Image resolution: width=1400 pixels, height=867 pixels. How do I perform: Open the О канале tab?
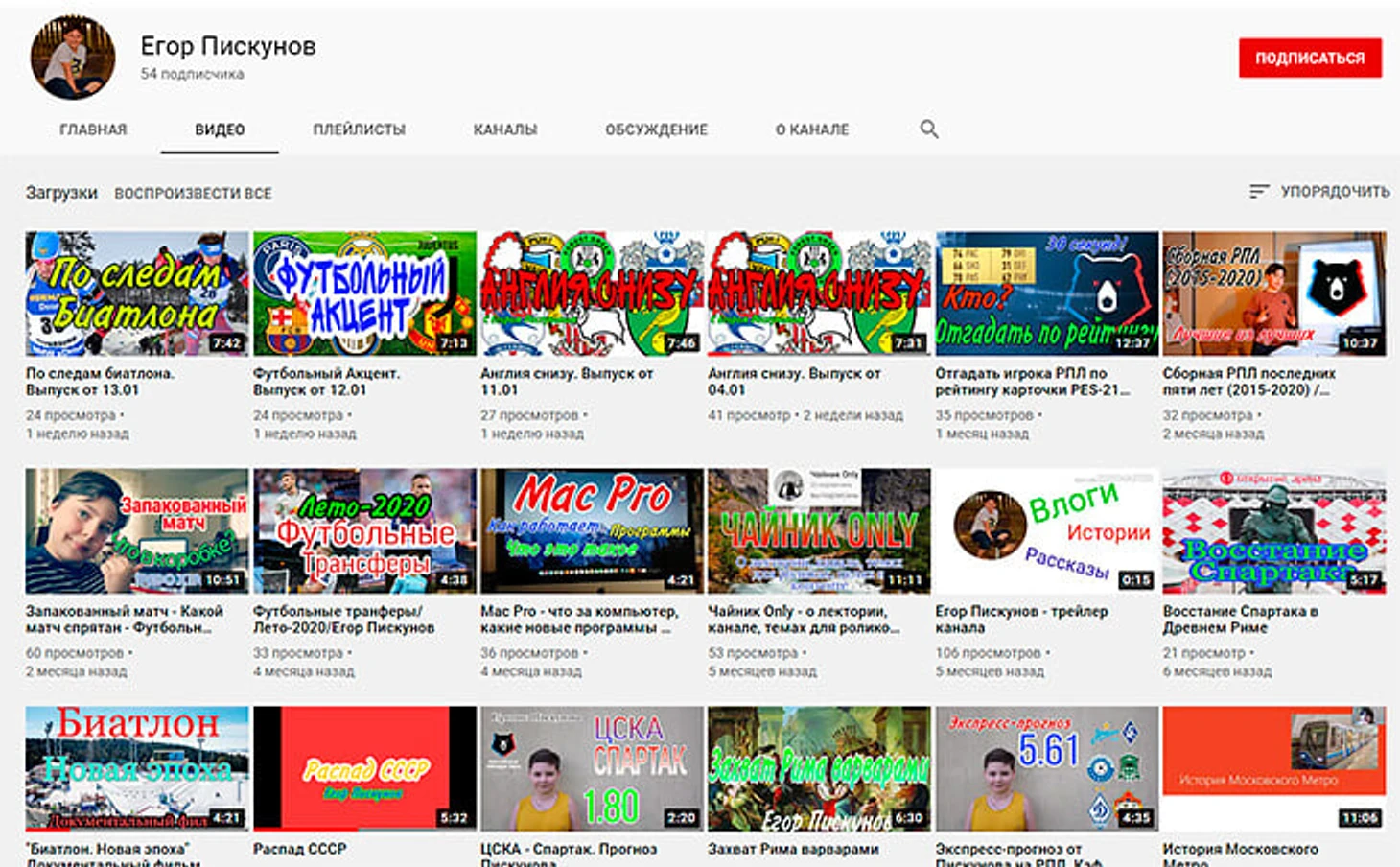(x=811, y=129)
